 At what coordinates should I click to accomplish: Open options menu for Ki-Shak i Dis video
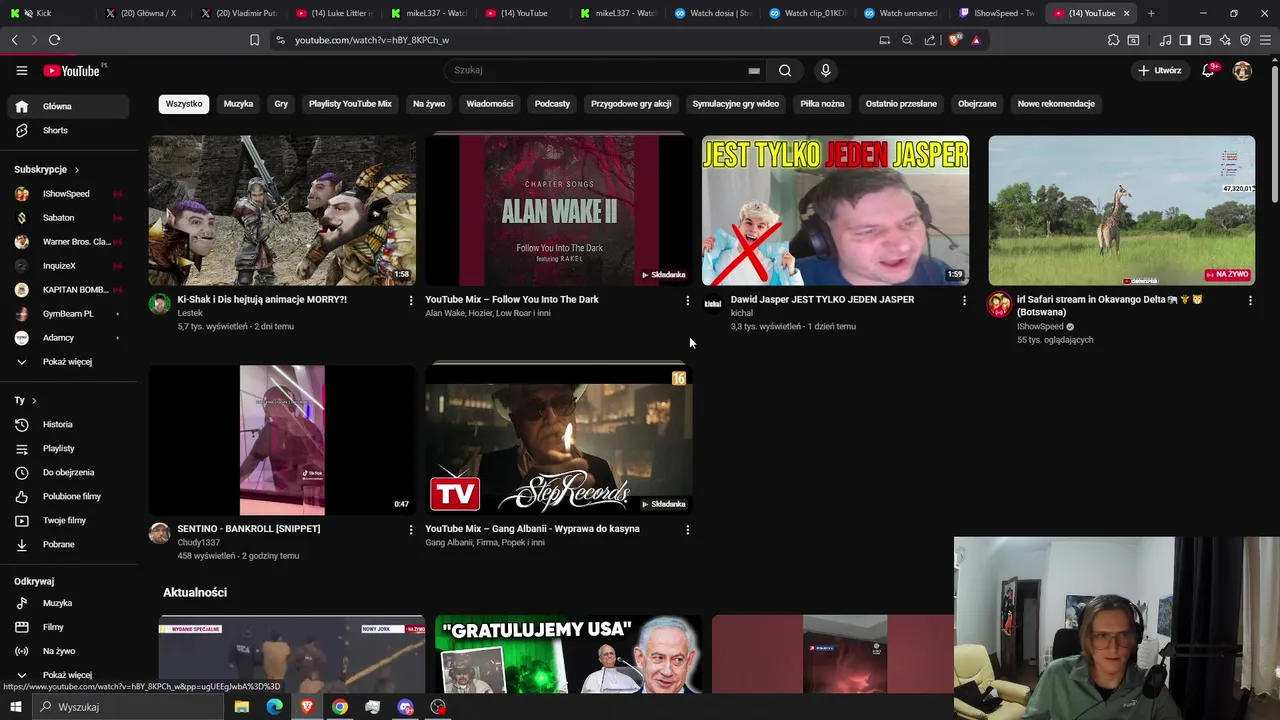coord(410,300)
